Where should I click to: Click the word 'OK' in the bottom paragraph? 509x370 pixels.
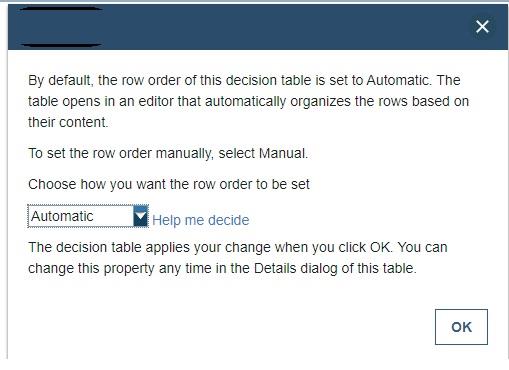tap(380, 247)
